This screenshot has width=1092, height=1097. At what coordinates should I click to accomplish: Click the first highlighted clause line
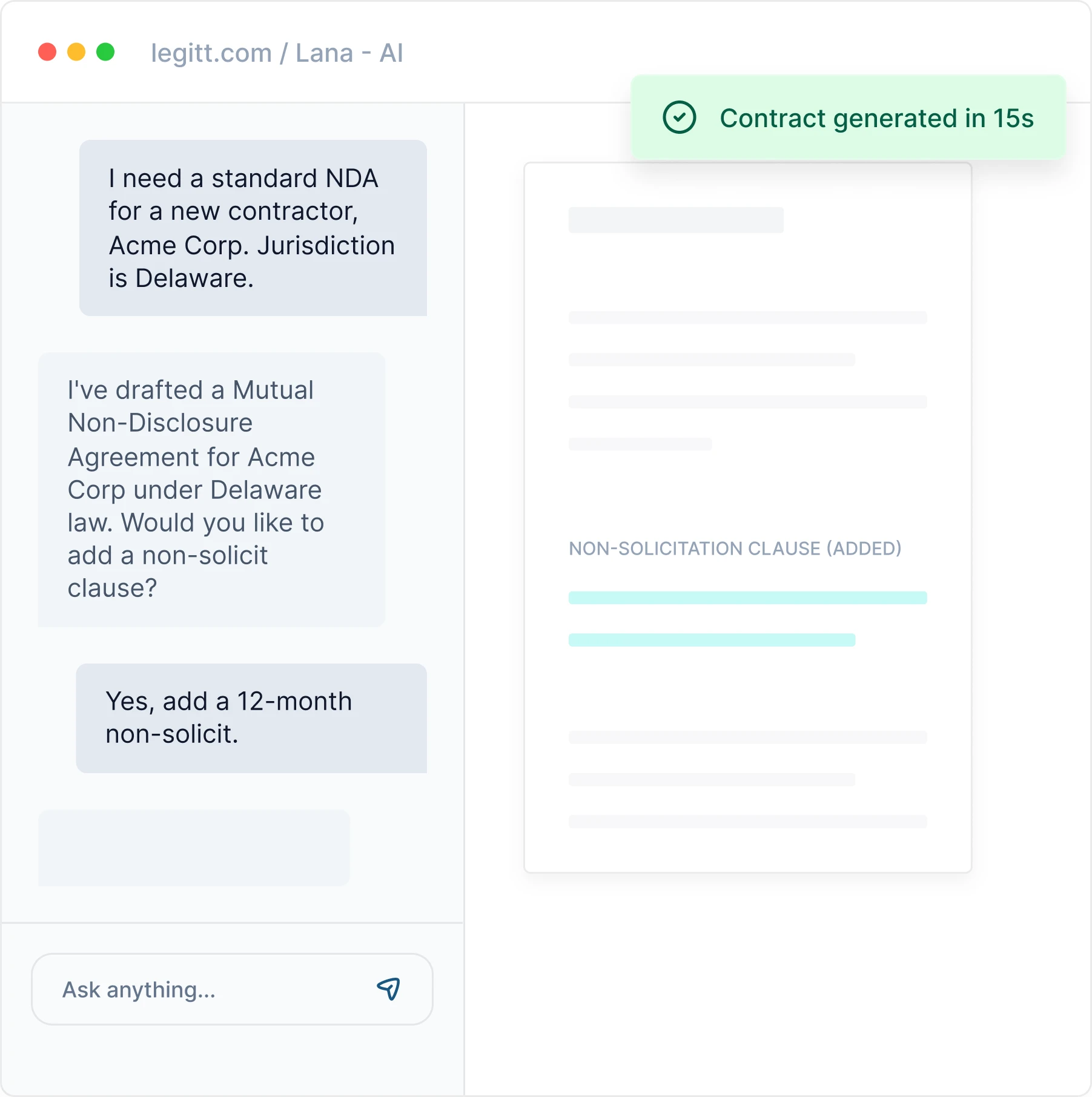click(747, 598)
